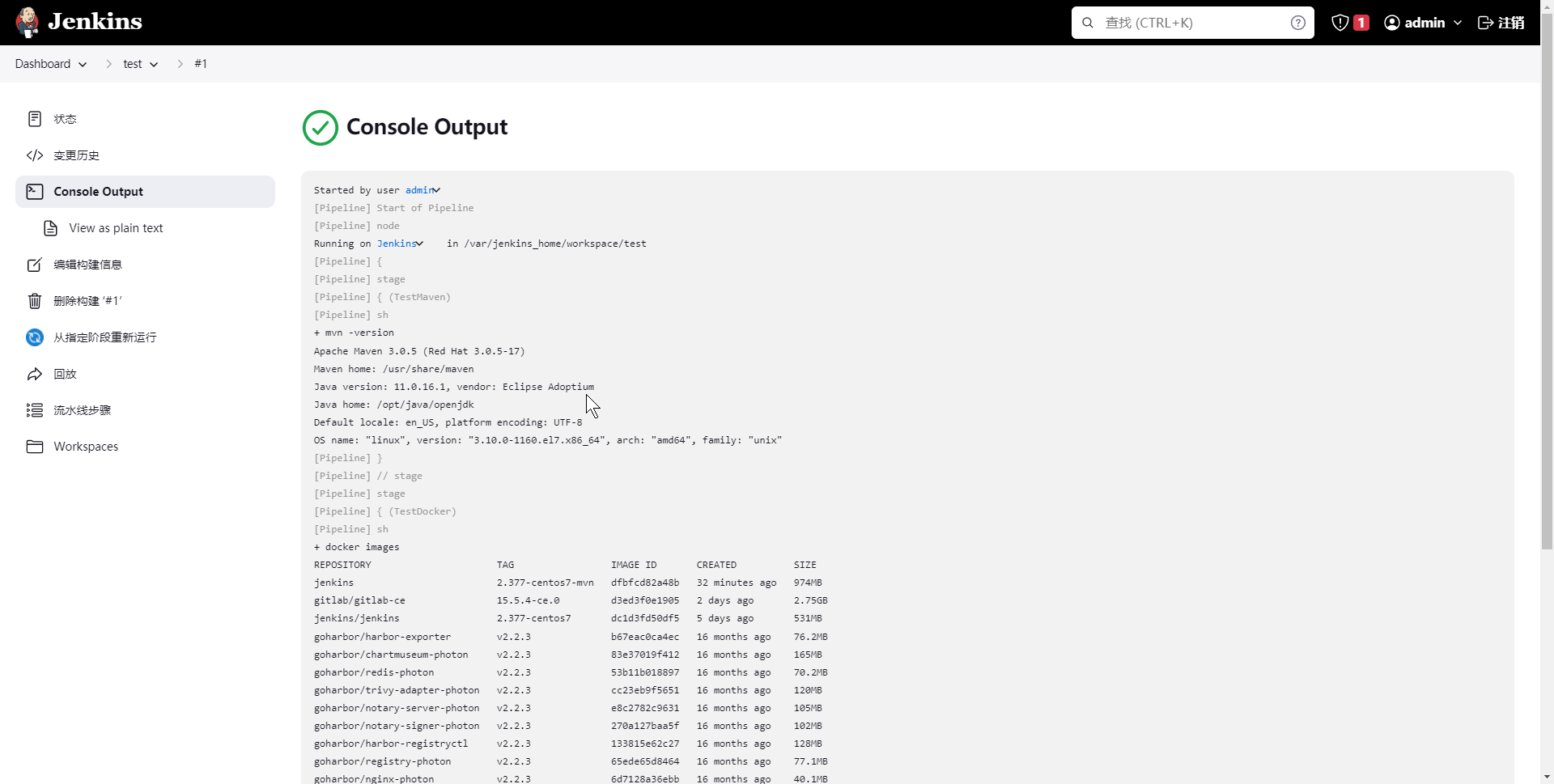This screenshot has width=1554, height=784.
Task: Click the trash icon to delete build #1
Action: tap(35, 301)
